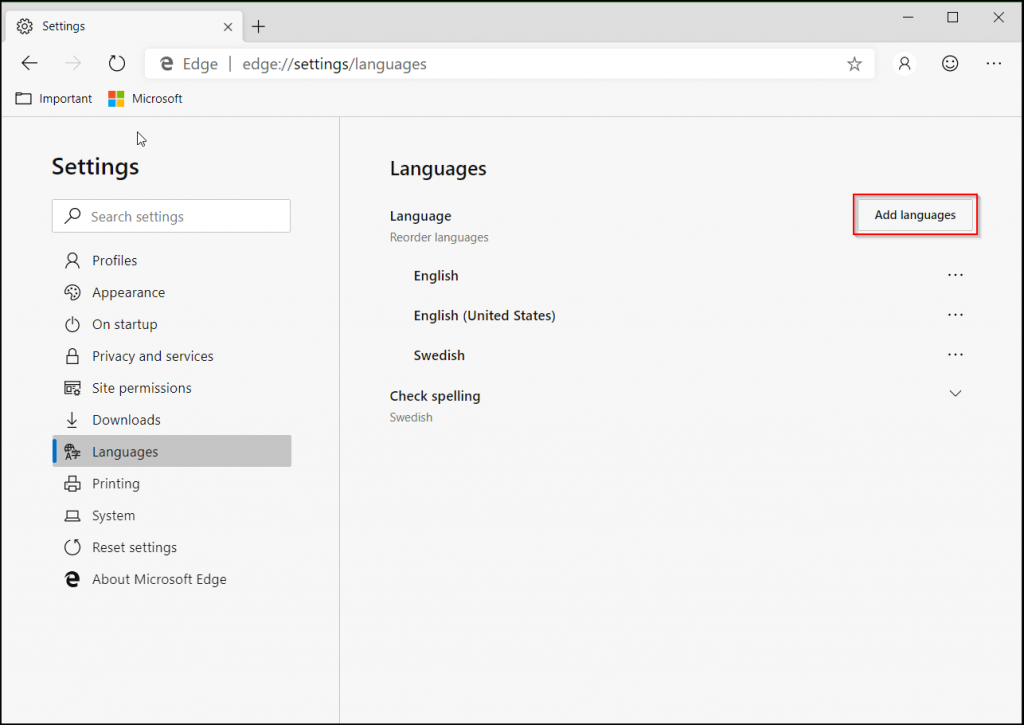The height and width of the screenshot is (725, 1024).
Task: Open Privacy and services settings
Action: [x=150, y=356]
